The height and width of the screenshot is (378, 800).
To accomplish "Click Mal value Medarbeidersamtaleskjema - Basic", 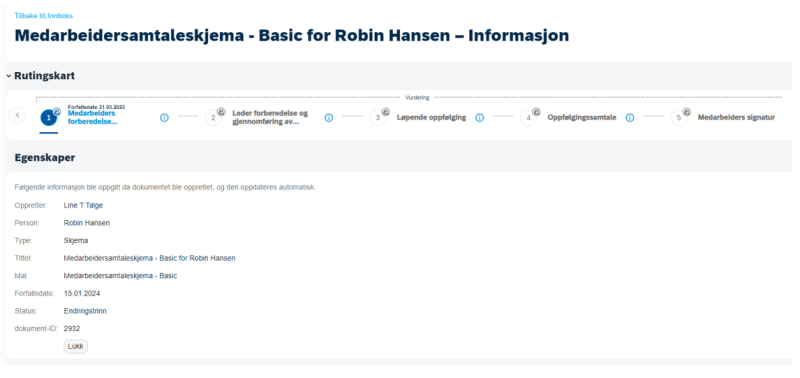I will (120, 276).
